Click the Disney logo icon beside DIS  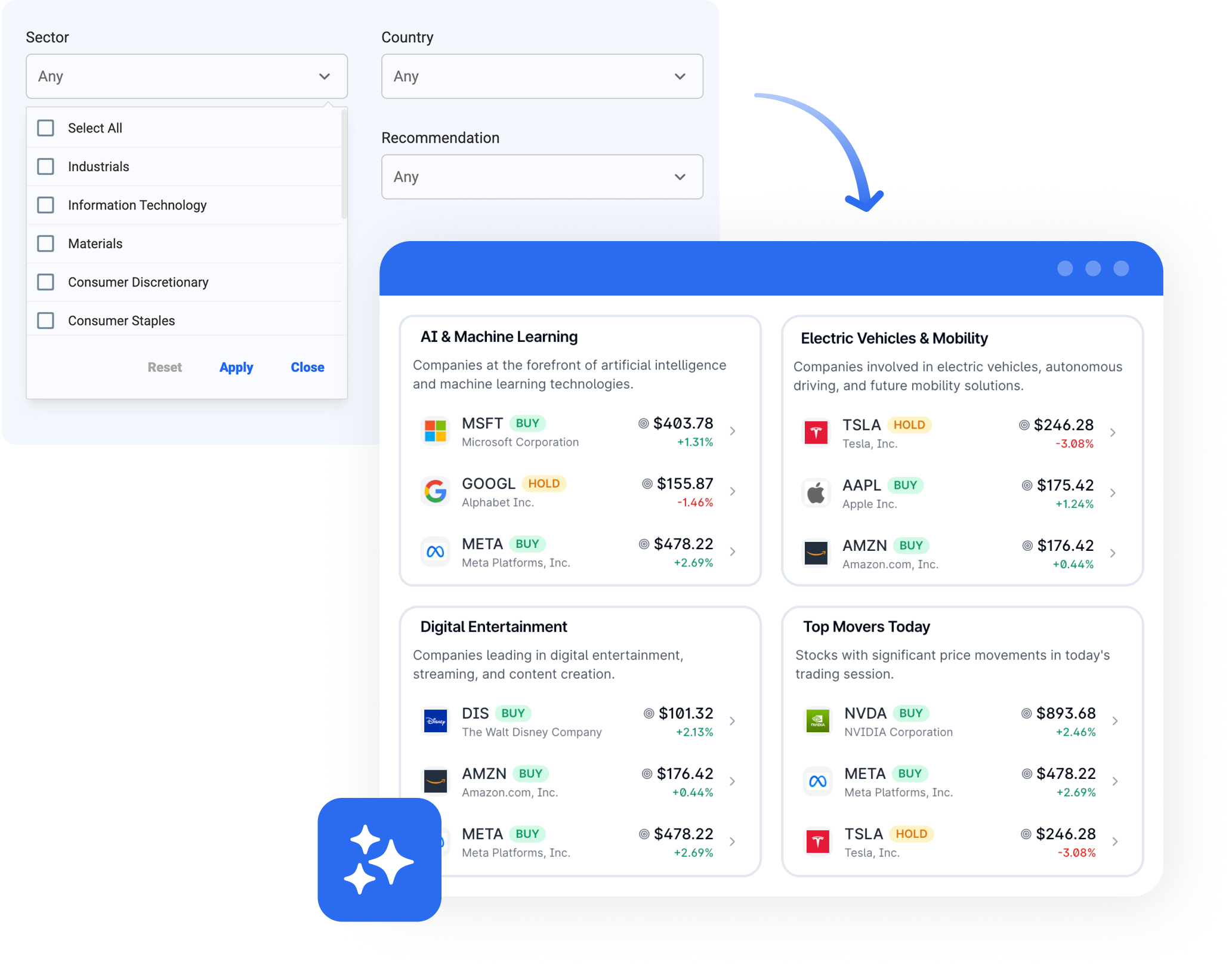[x=435, y=721]
